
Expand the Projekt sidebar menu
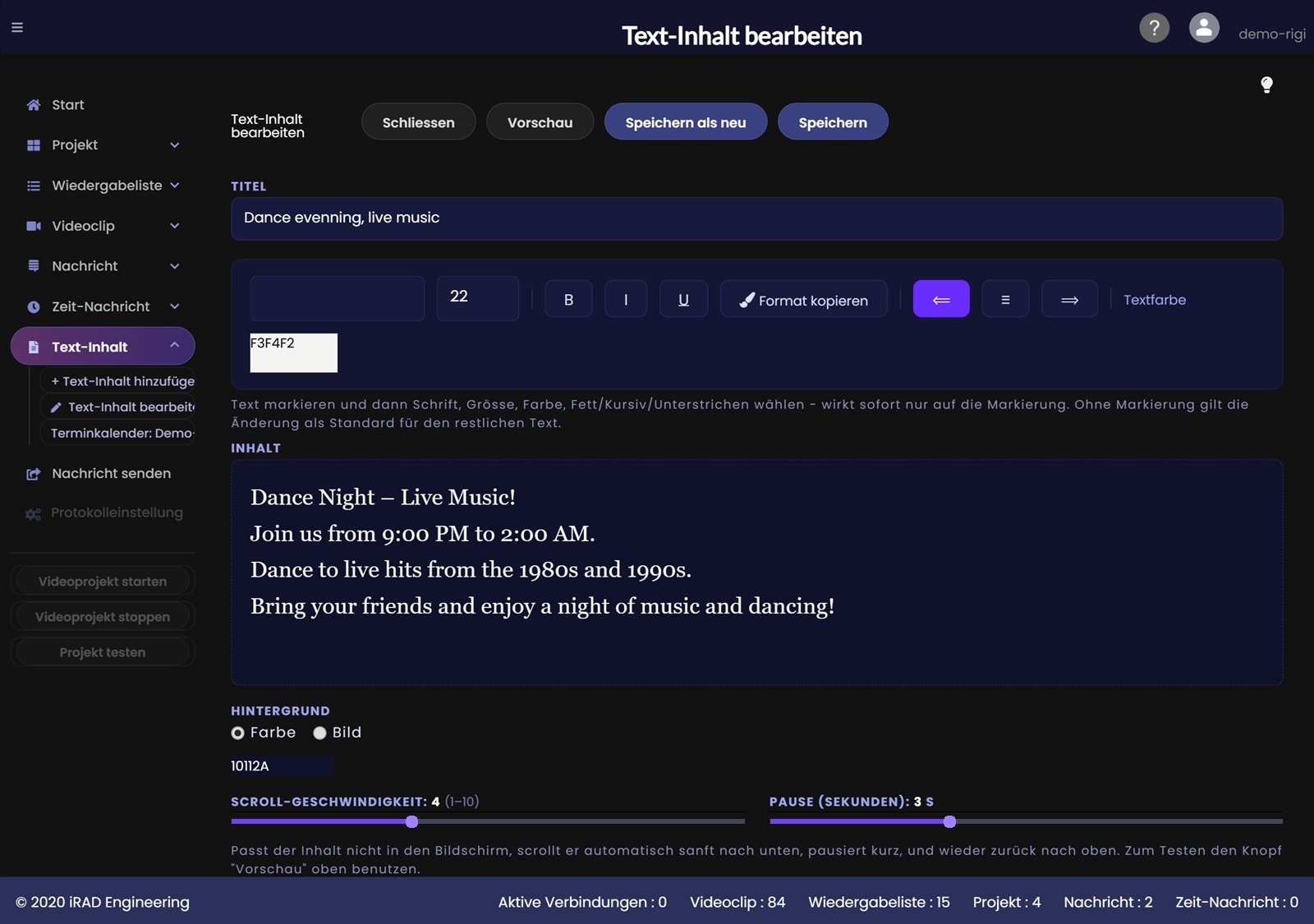pyautogui.click(x=103, y=145)
